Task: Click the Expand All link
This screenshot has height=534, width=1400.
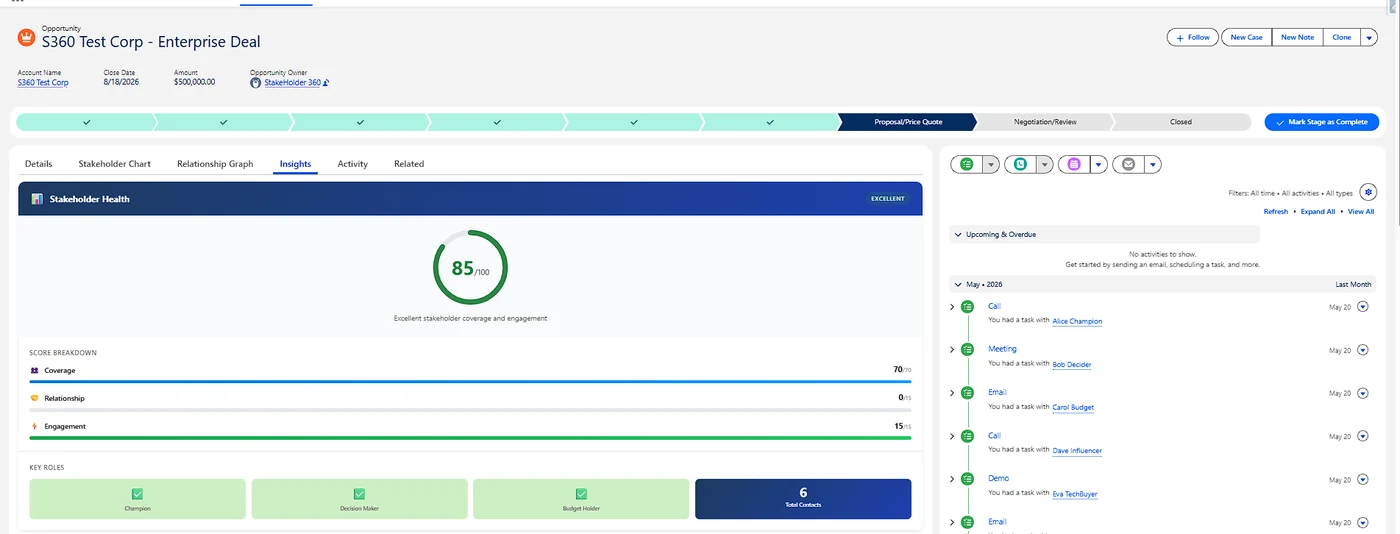Action: (x=1318, y=212)
